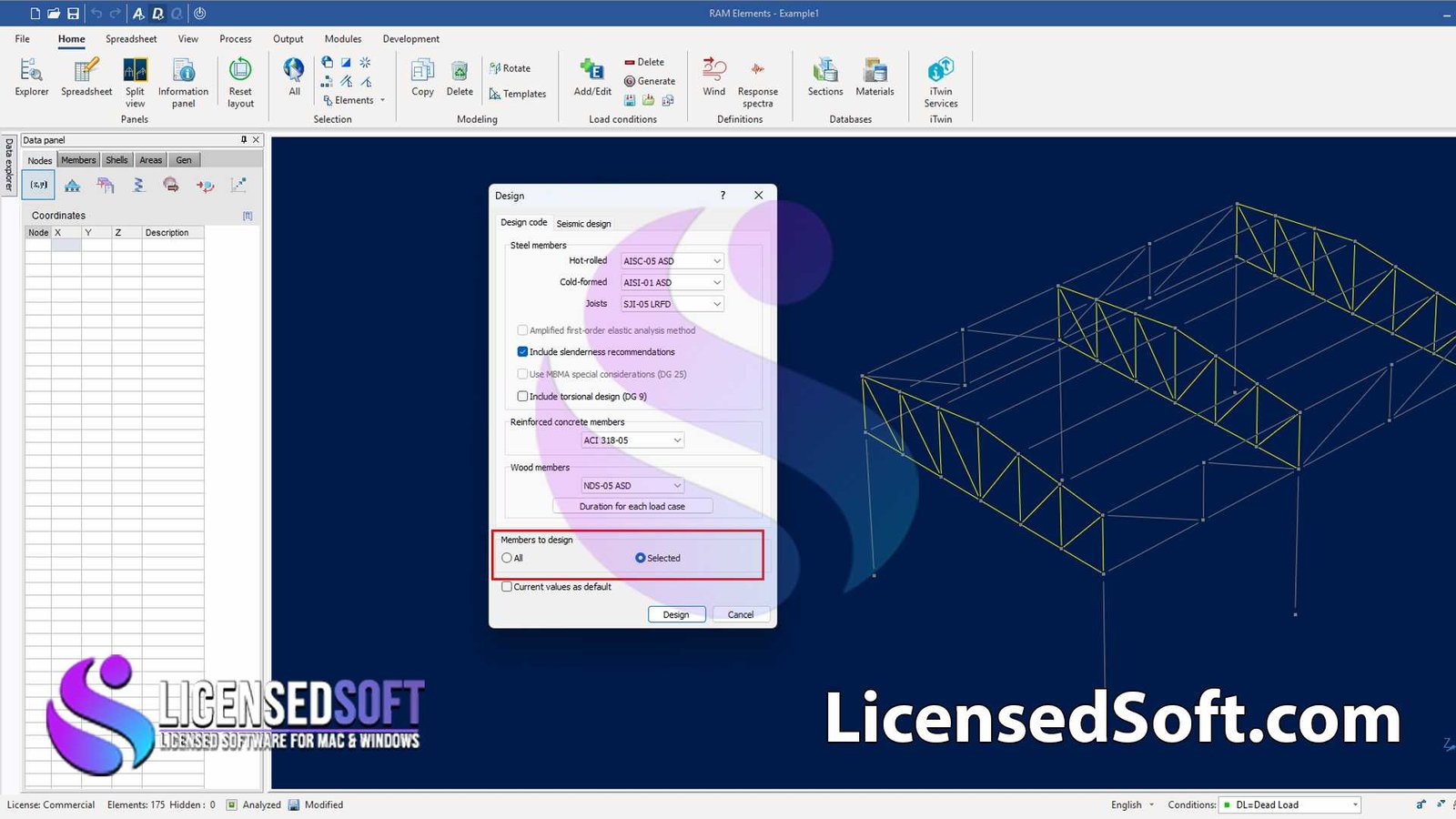Close the Data panel
This screenshot has width=1456, height=819.
257,140
